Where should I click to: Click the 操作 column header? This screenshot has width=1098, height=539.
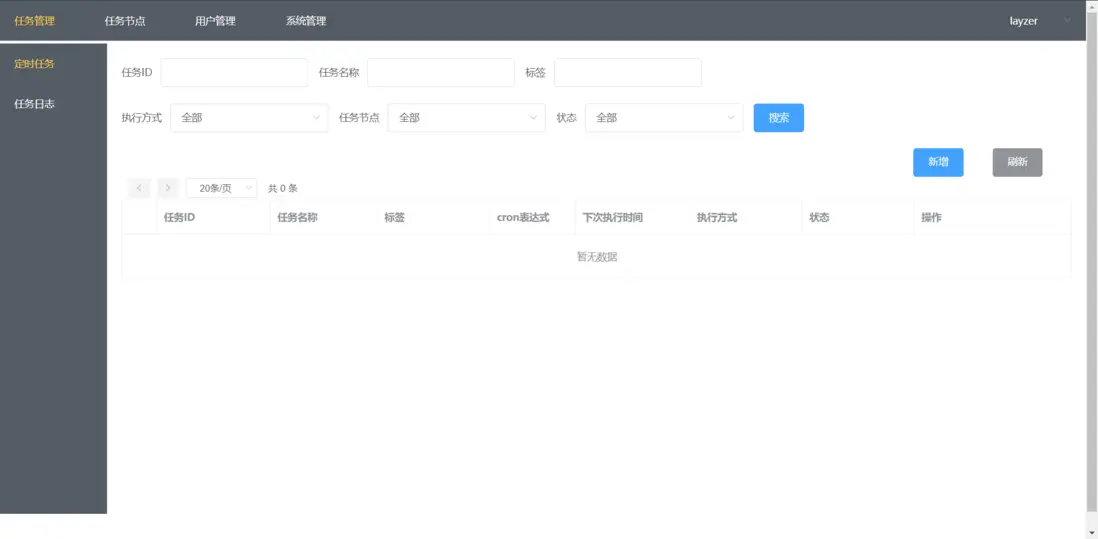coord(931,217)
